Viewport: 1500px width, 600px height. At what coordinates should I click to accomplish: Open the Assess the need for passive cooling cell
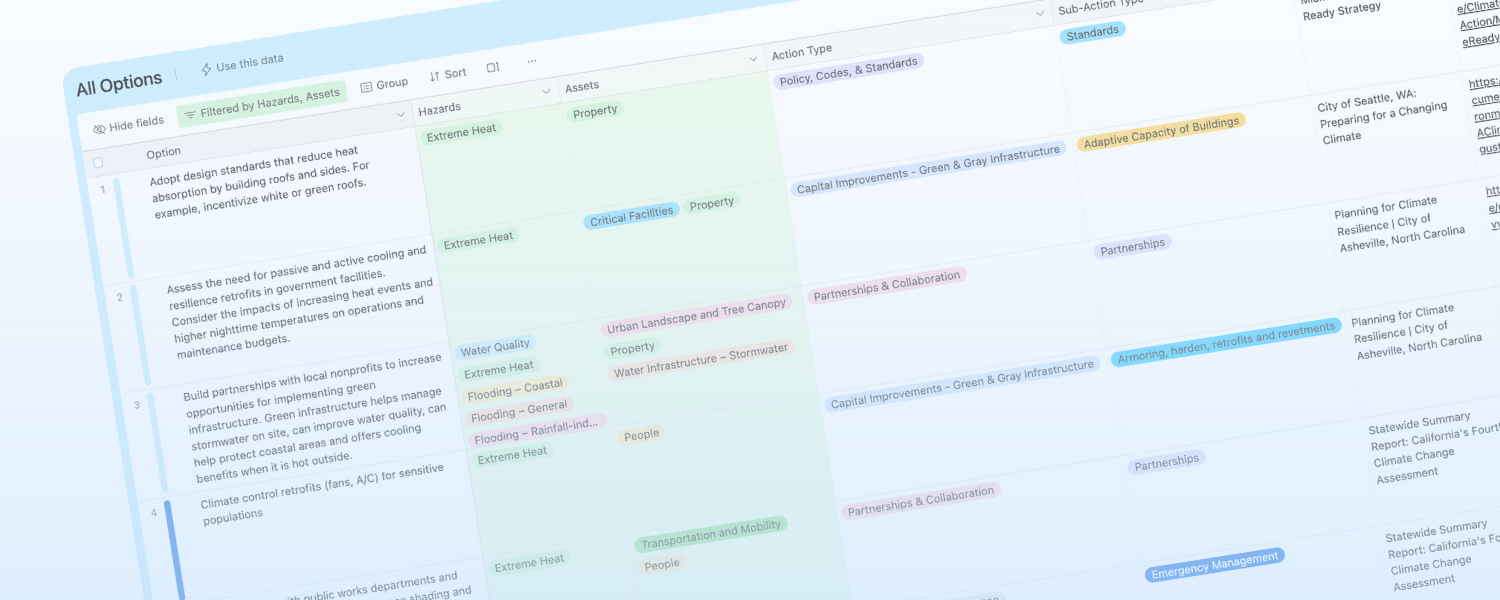(x=302, y=303)
